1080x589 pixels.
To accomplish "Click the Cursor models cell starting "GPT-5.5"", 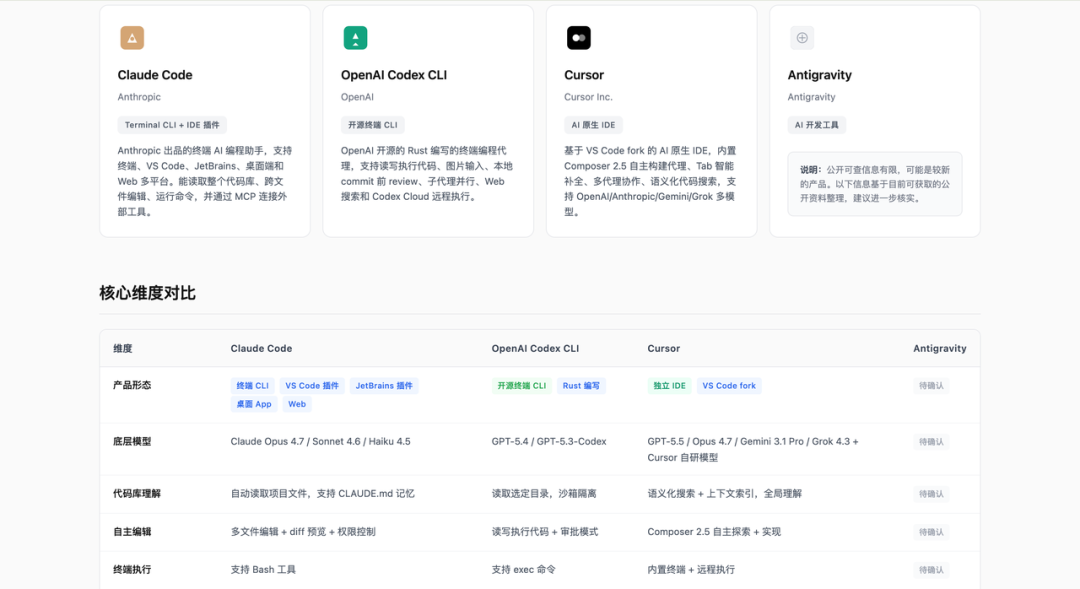I will click(x=753, y=449).
